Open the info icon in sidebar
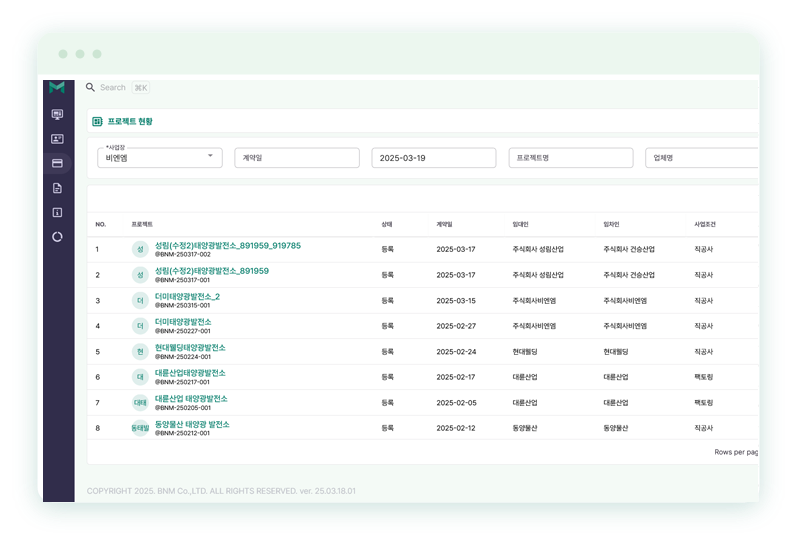This screenshot has width=797, height=545. coord(57,212)
